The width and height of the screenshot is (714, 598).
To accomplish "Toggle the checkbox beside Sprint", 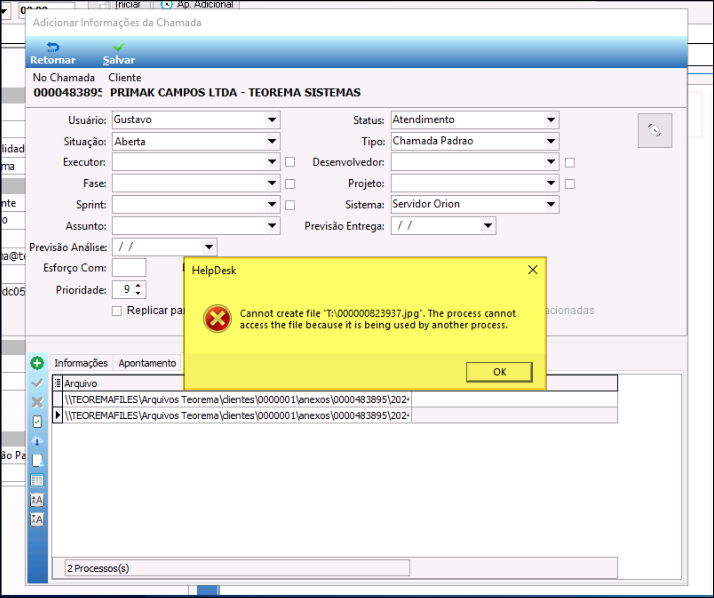I will tap(290, 205).
